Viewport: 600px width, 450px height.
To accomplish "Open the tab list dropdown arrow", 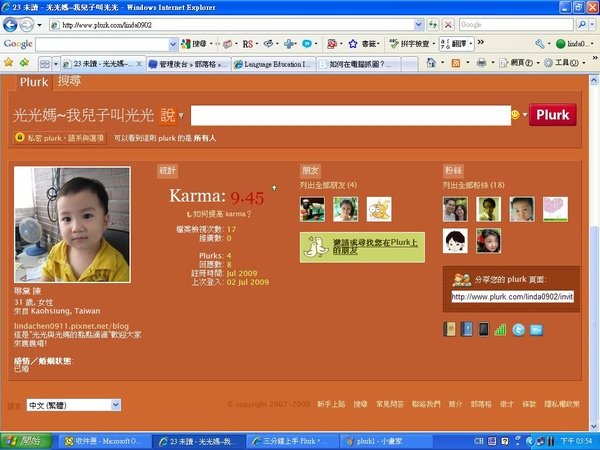I will point(56,64).
